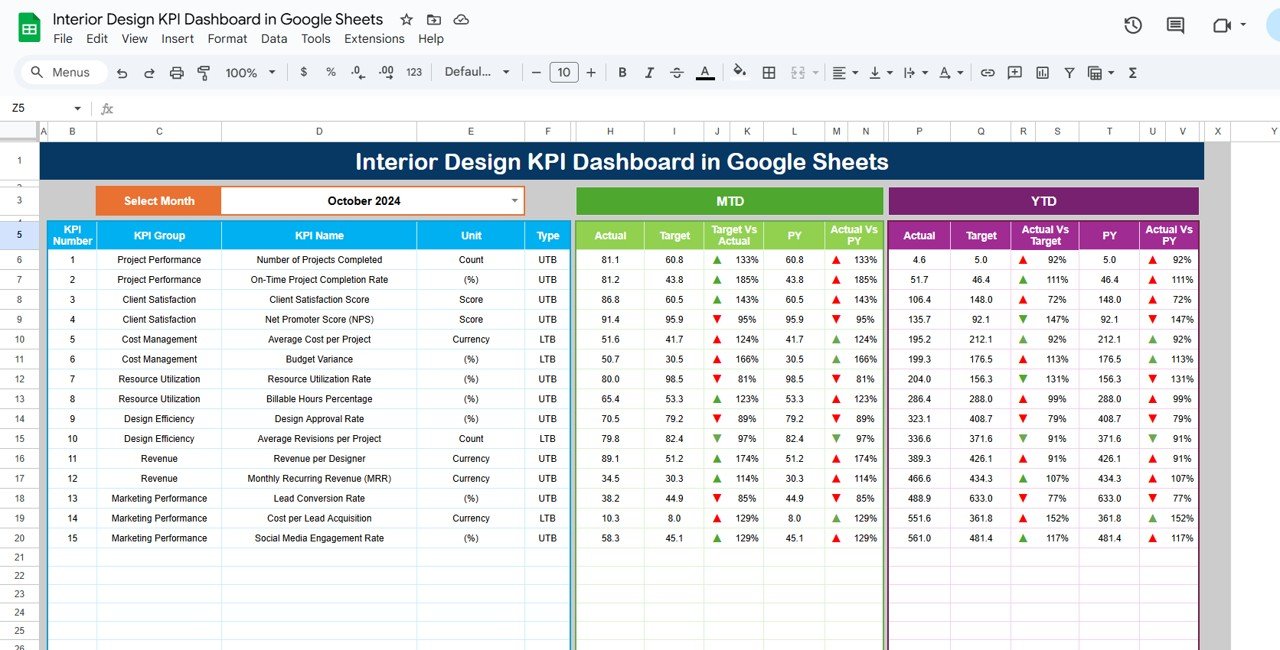Open the text rotation dropdown
This screenshot has width=1280, height=650.
point(952,73)
